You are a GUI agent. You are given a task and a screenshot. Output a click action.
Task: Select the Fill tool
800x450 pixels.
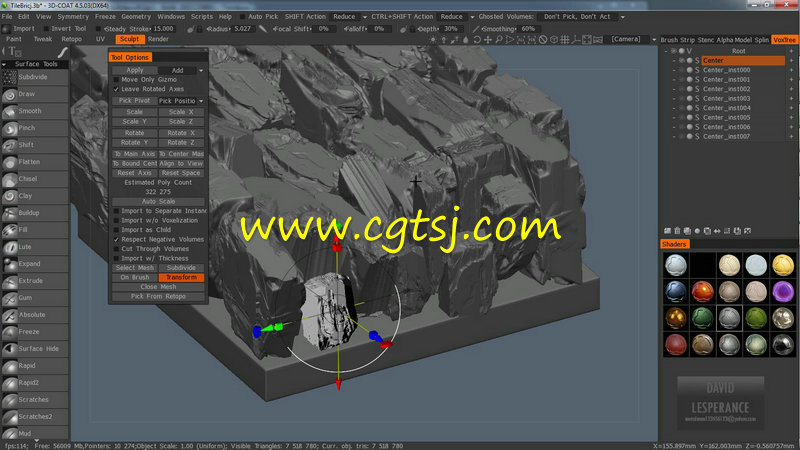tap(35, 230)
